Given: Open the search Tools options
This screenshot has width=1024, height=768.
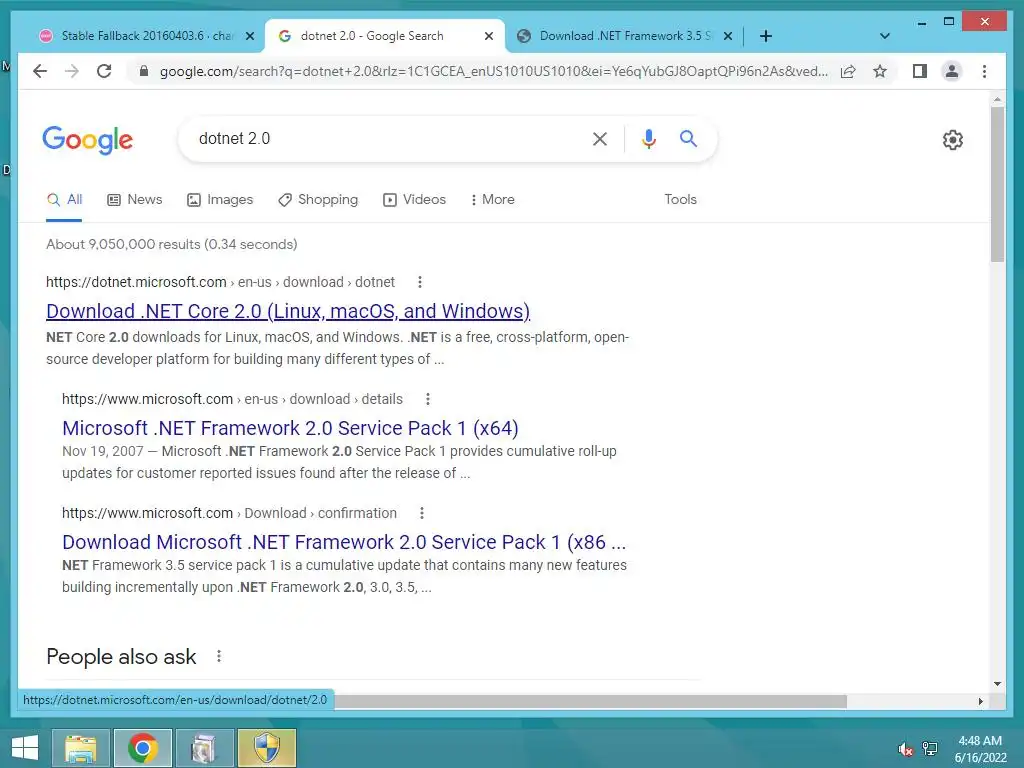Looking at the screenshot, I should 680,200.
